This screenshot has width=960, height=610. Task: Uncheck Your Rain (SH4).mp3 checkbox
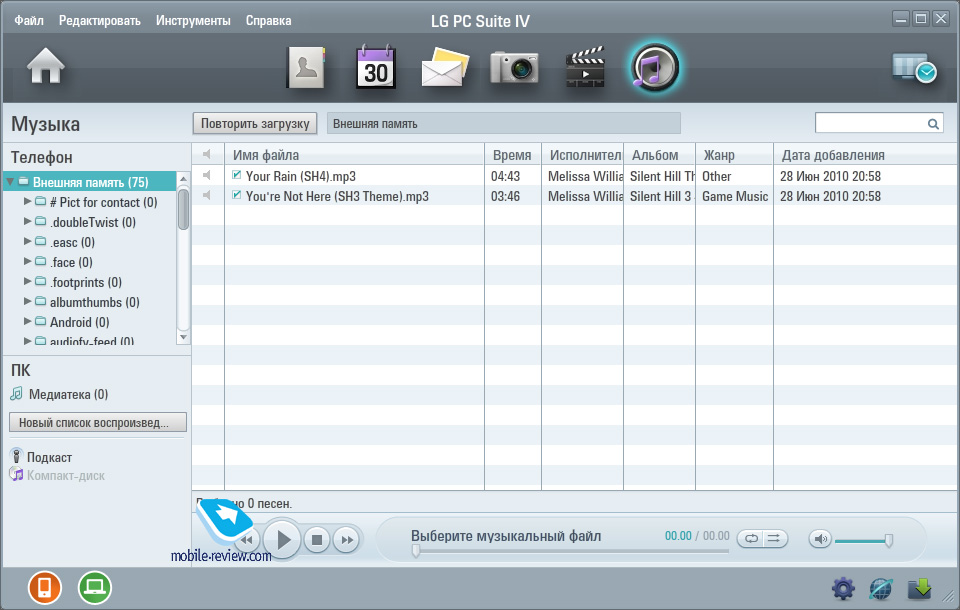click(x=236, y=175)
